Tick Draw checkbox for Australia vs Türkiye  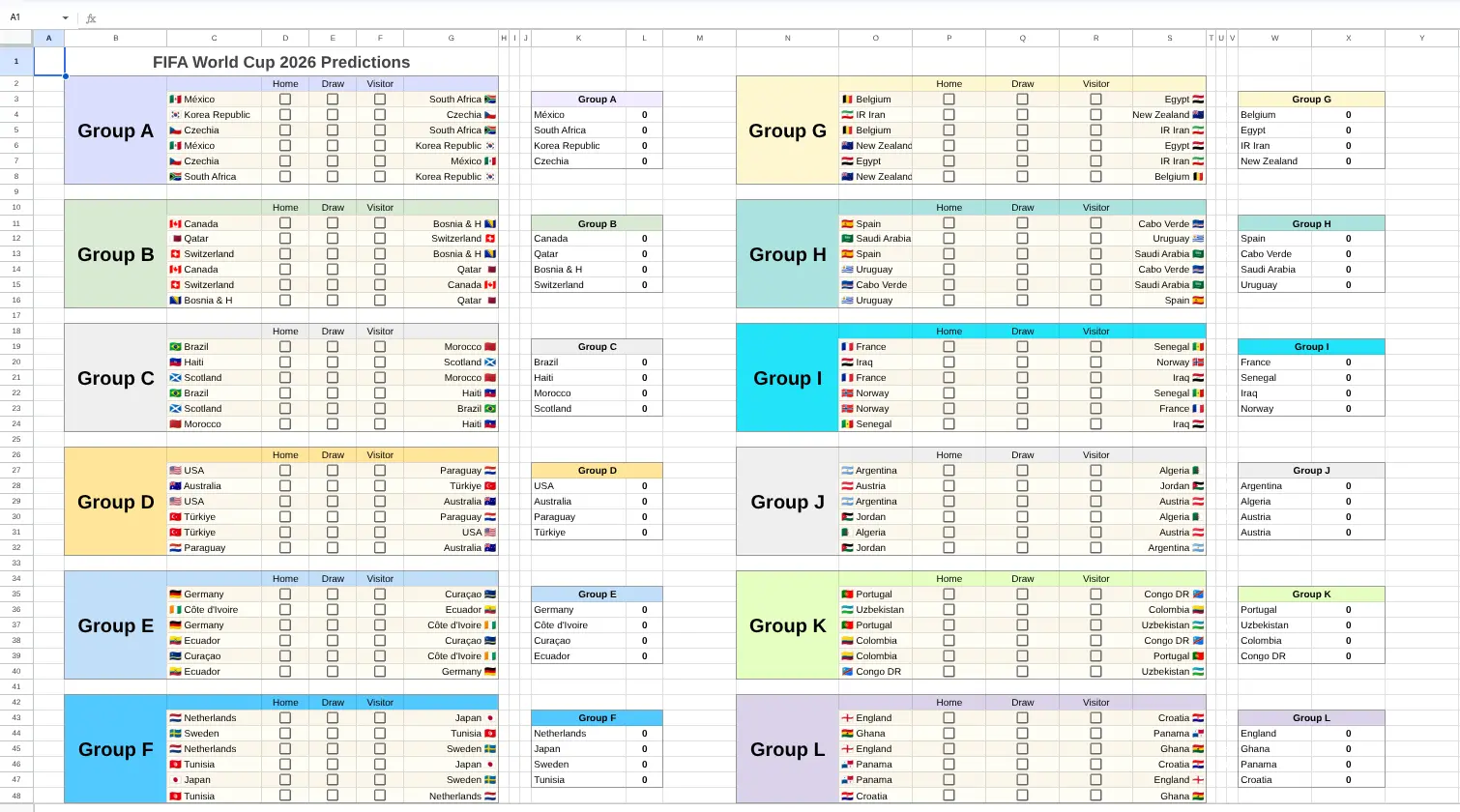click(x=333, y=486)
